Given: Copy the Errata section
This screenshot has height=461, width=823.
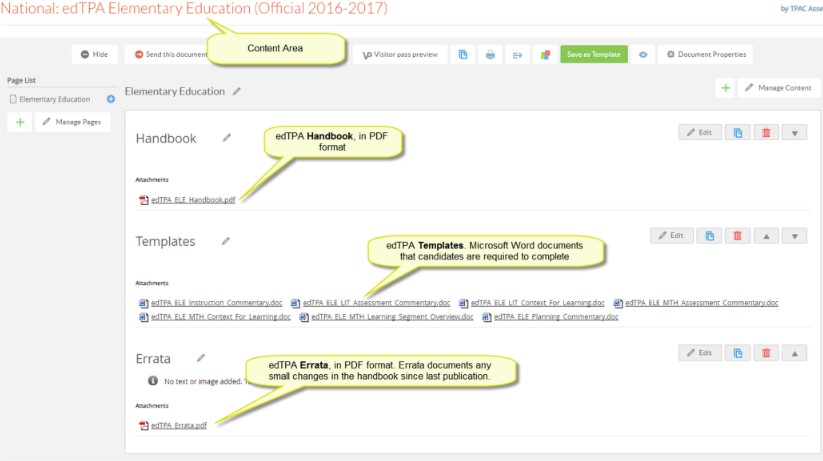Looking at the screenshot, I should tap(737, 353).
